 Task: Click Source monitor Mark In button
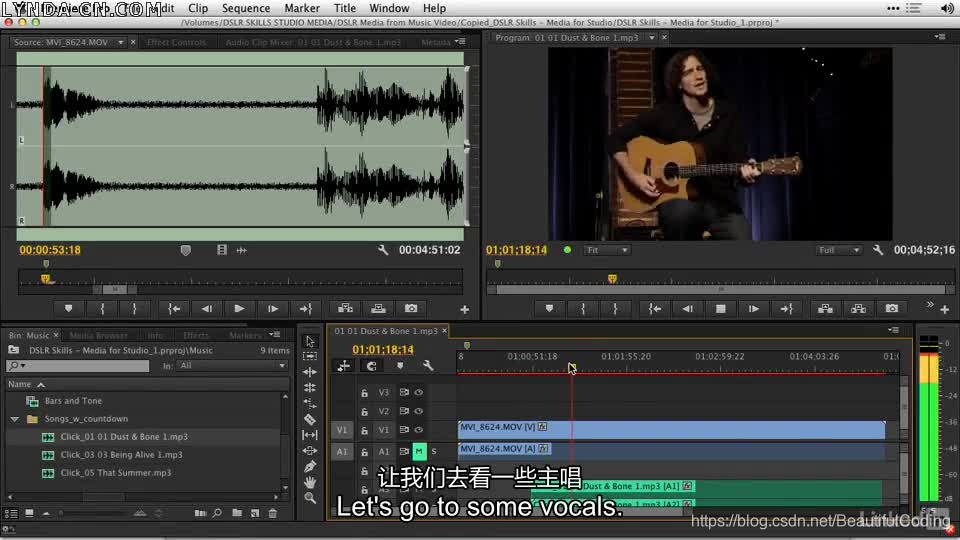tap(102, 309)
